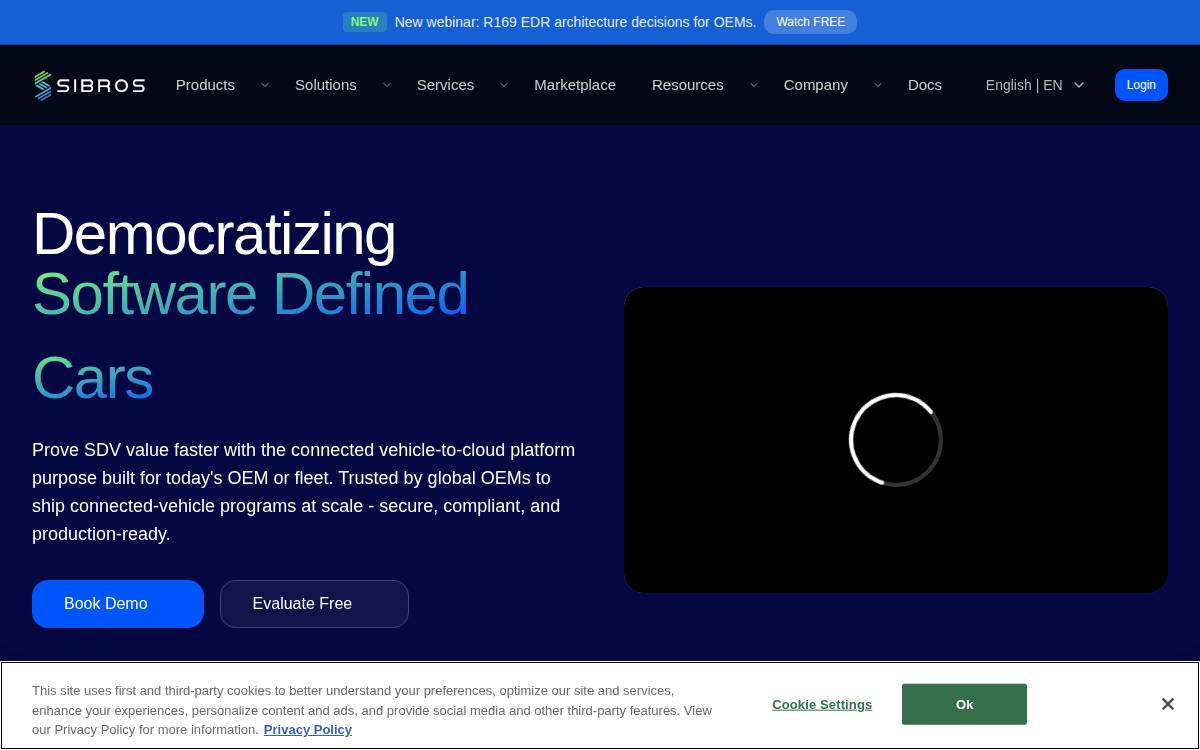1200x750 pixels.
Task: Click the Book Demo button
Action: click(118, 604)
